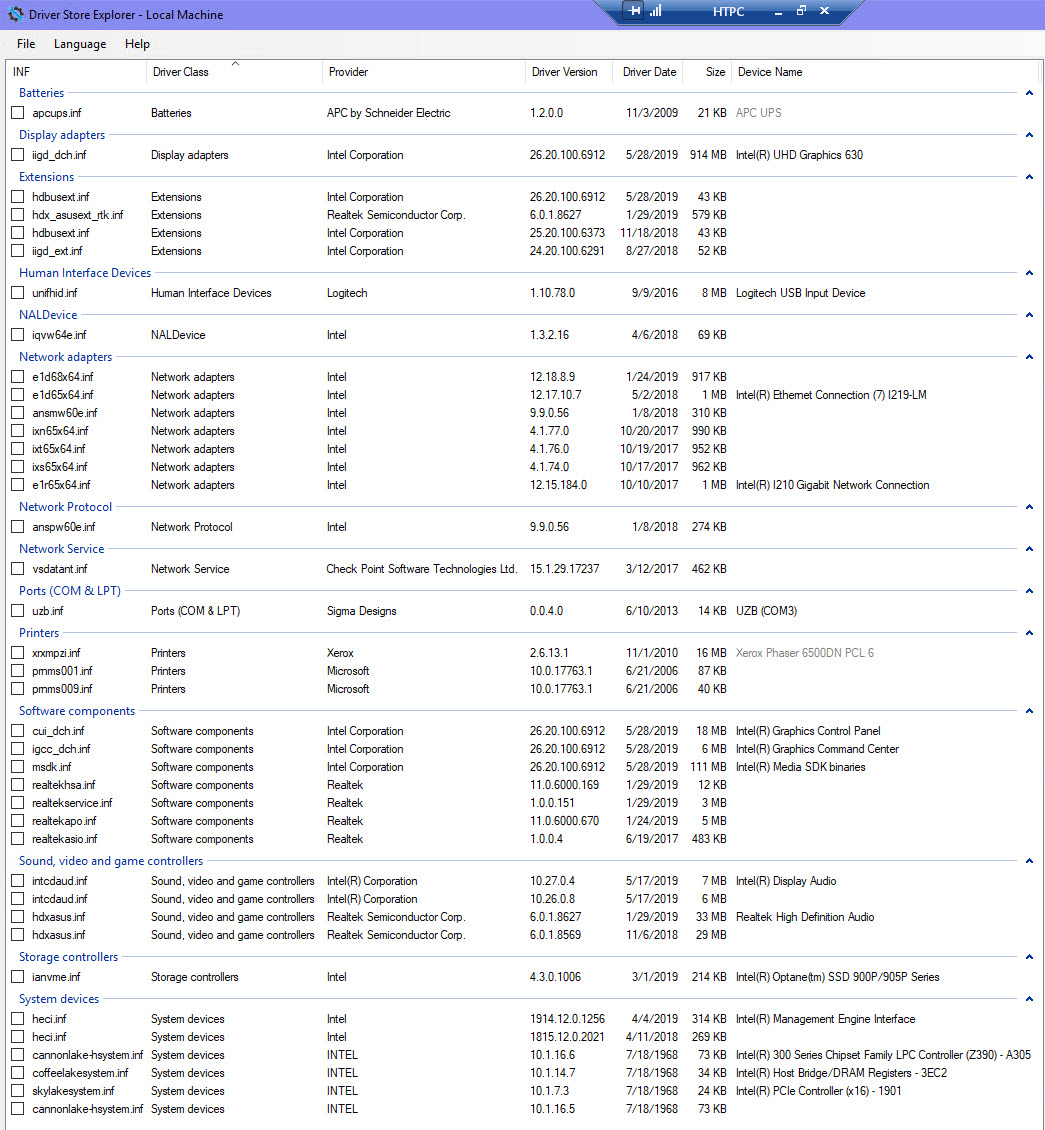Tick the hdx_asusext_rtk.inf checkbox
This screenshot has width=1045, height=1130.
coord(18,215)
